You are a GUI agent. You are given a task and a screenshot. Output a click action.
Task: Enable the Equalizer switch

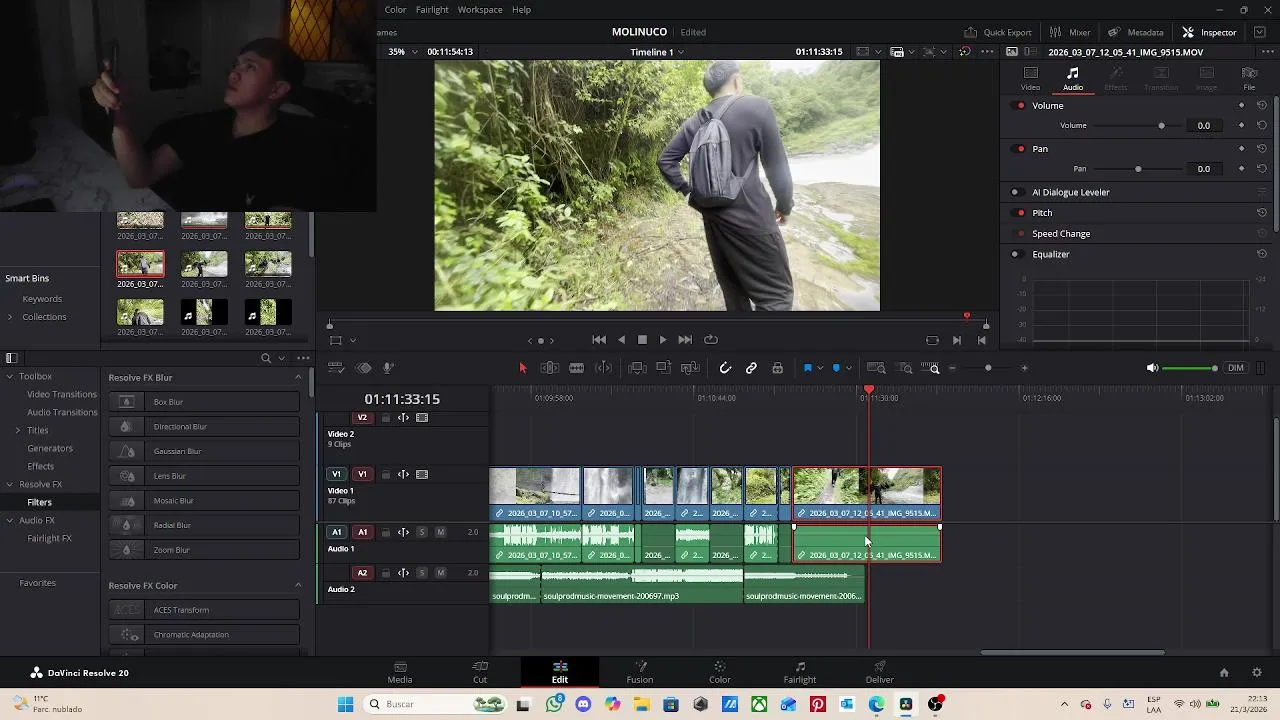point(1015,254)
